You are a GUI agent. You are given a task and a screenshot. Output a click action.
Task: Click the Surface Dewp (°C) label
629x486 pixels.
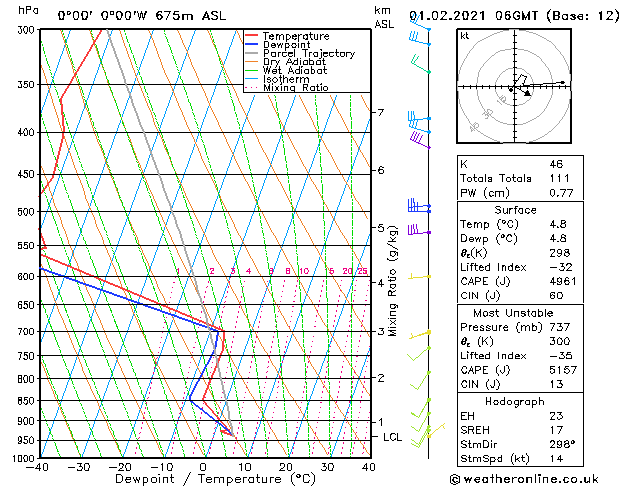tap(489, 239)
